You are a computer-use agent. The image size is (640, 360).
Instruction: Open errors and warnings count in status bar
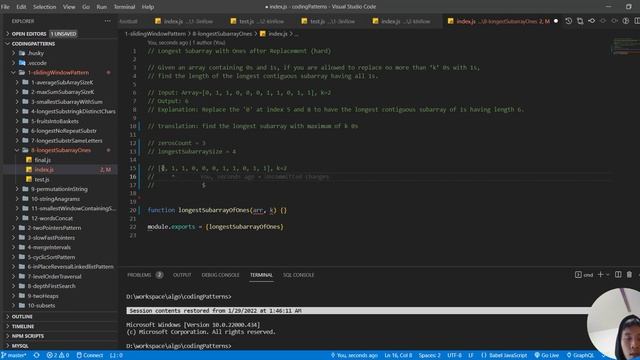[58, 355]
